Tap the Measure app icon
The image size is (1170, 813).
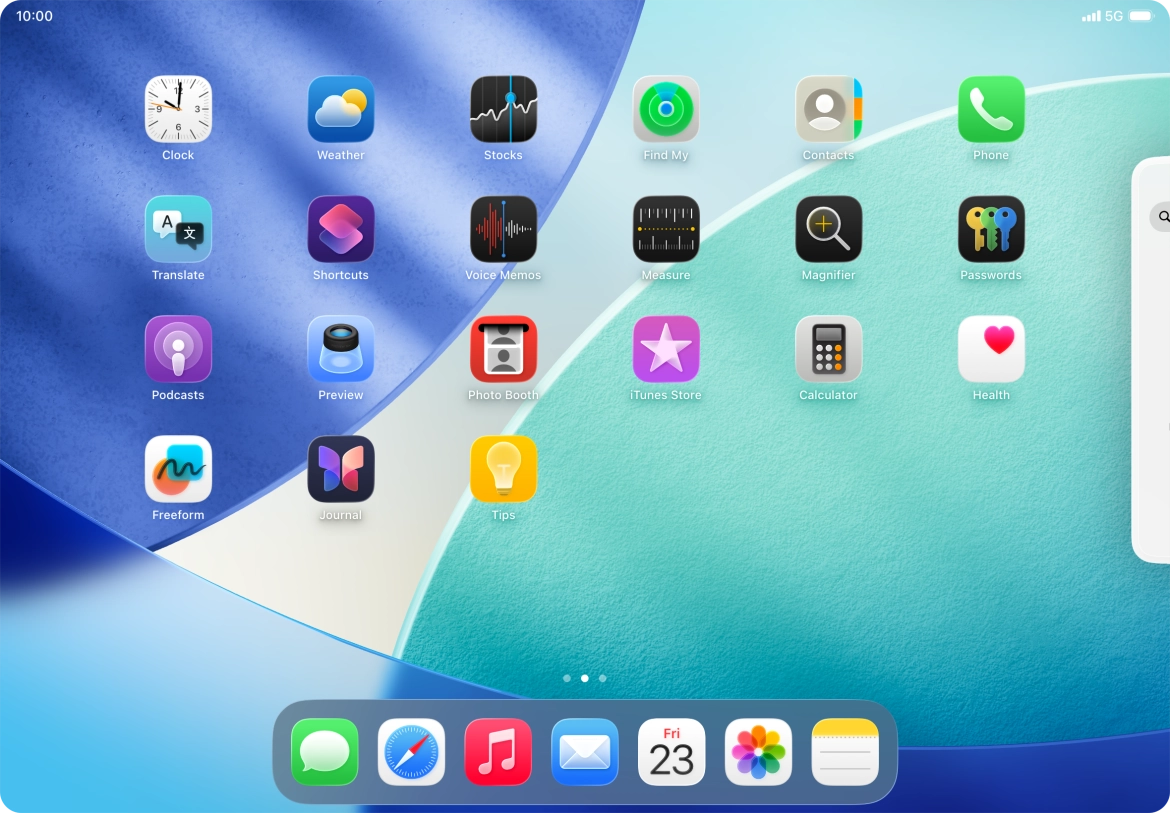coord(666,229)
